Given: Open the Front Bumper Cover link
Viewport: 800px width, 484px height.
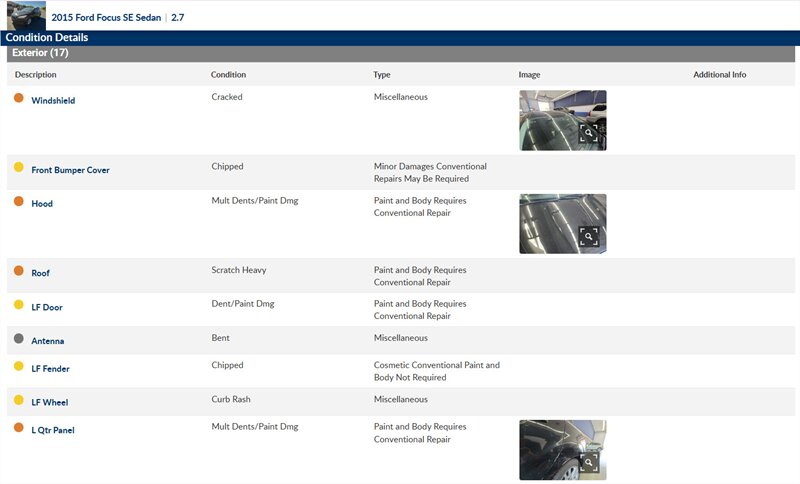Looking at the screenshot, I should (x=70, y=171).
